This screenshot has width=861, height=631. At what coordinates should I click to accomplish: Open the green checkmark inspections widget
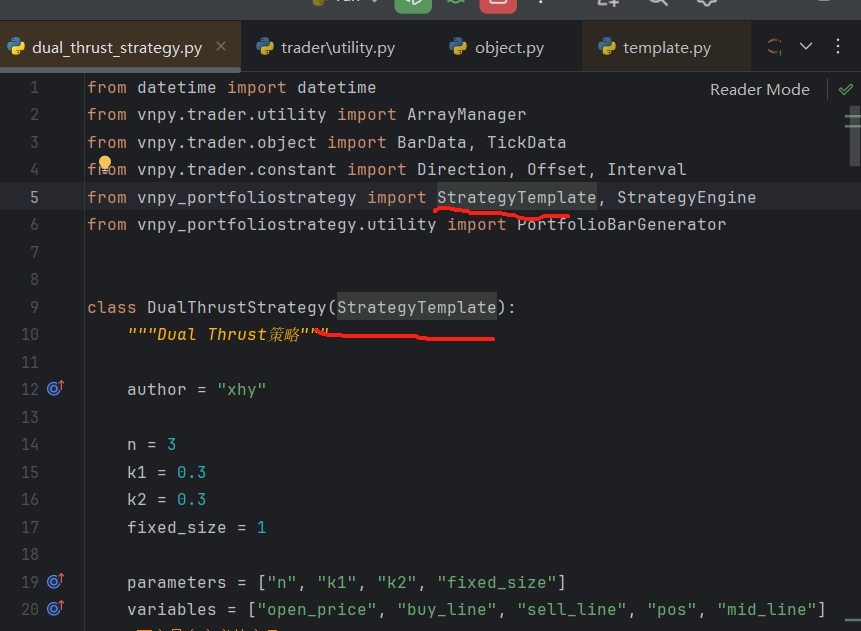click(x=846, y=90)
